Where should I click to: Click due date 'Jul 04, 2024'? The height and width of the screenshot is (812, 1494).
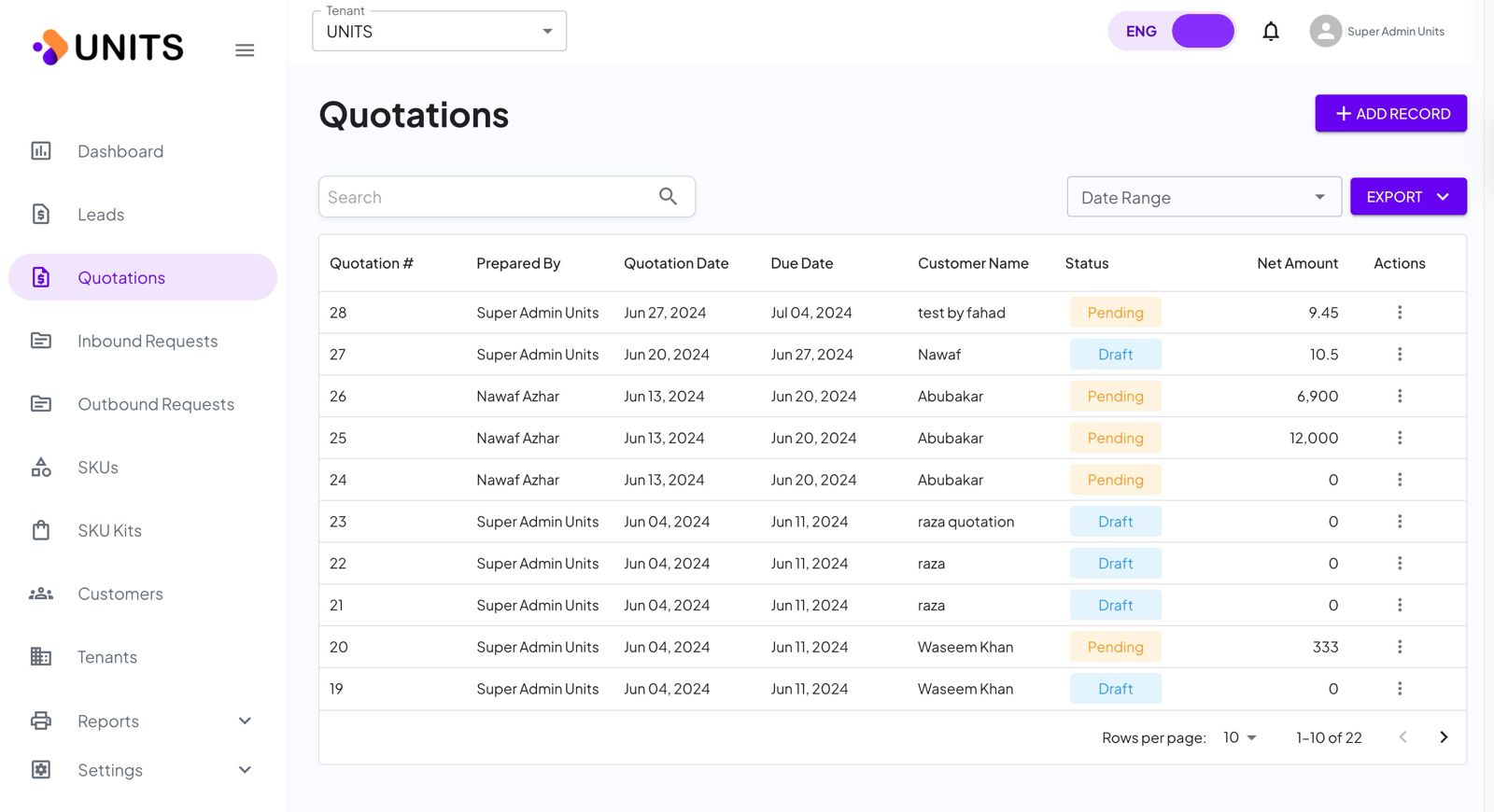[x=811, y=313]
